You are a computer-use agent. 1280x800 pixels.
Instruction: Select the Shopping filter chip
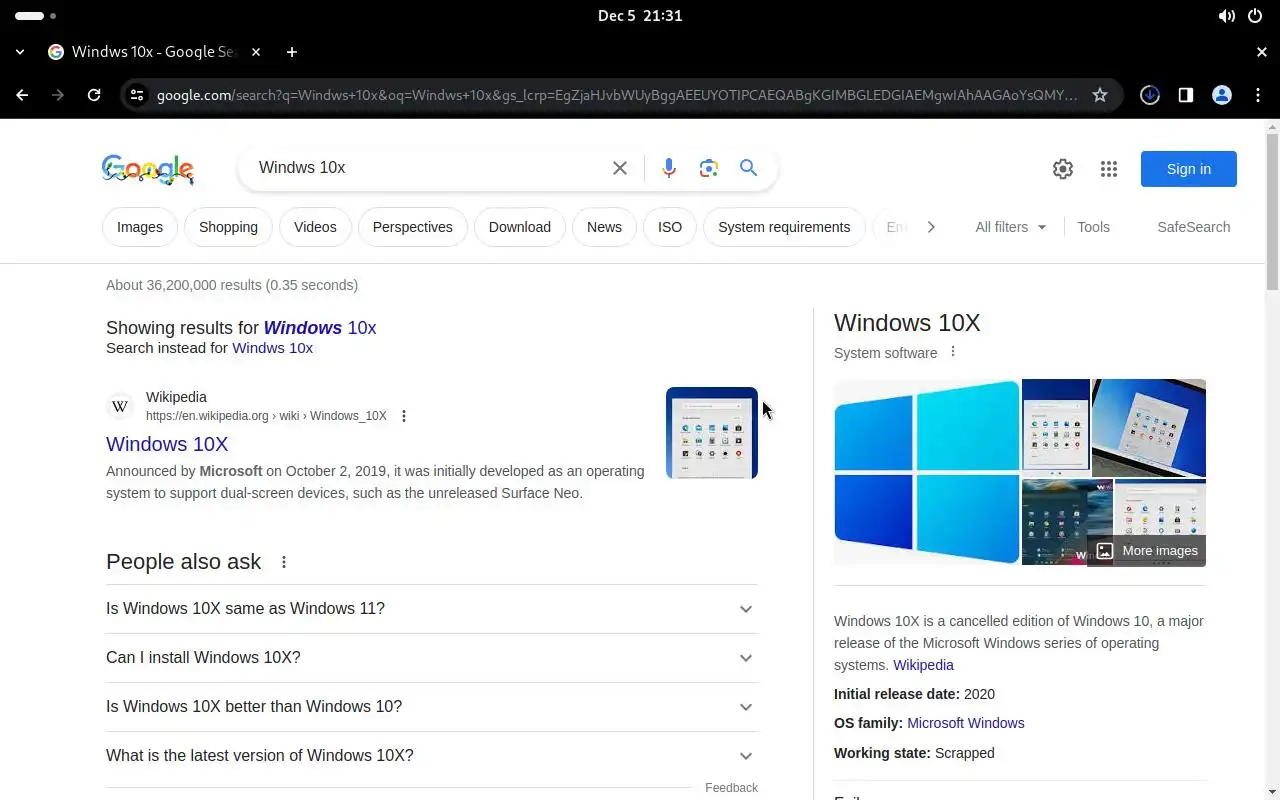228,227
